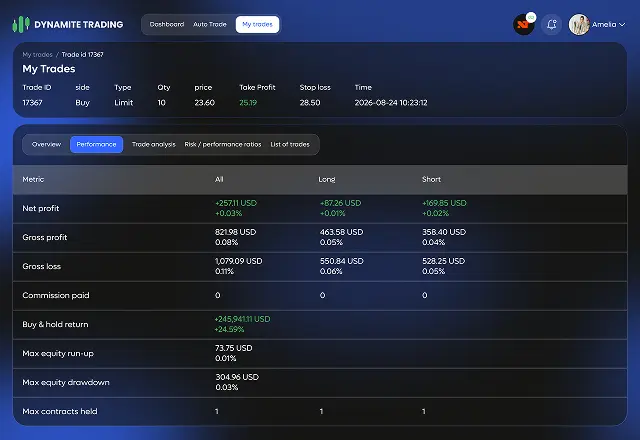
Task: Open the notifications bell
Action: 551,25
